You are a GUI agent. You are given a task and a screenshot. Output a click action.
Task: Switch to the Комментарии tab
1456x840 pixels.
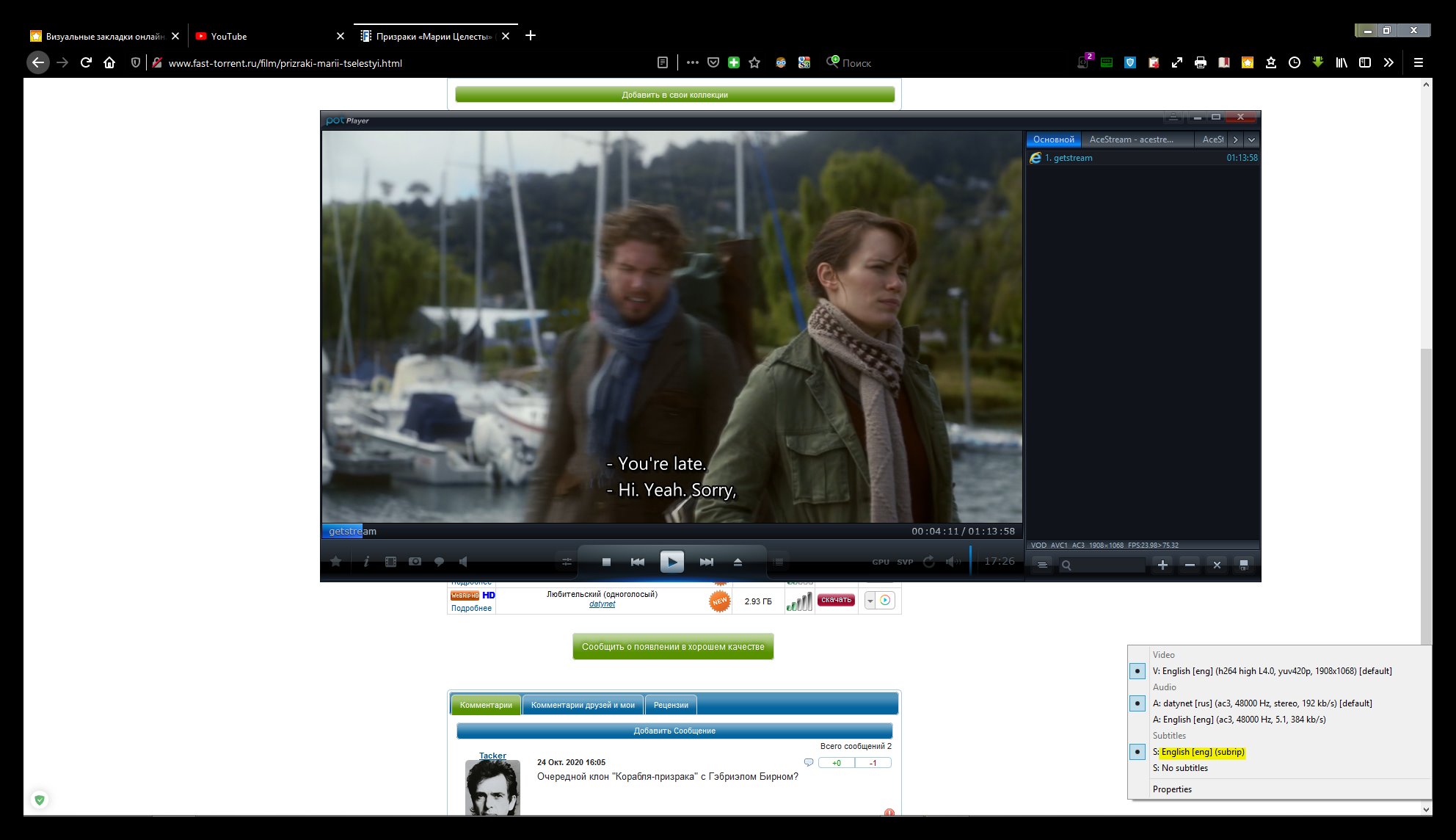486,705
